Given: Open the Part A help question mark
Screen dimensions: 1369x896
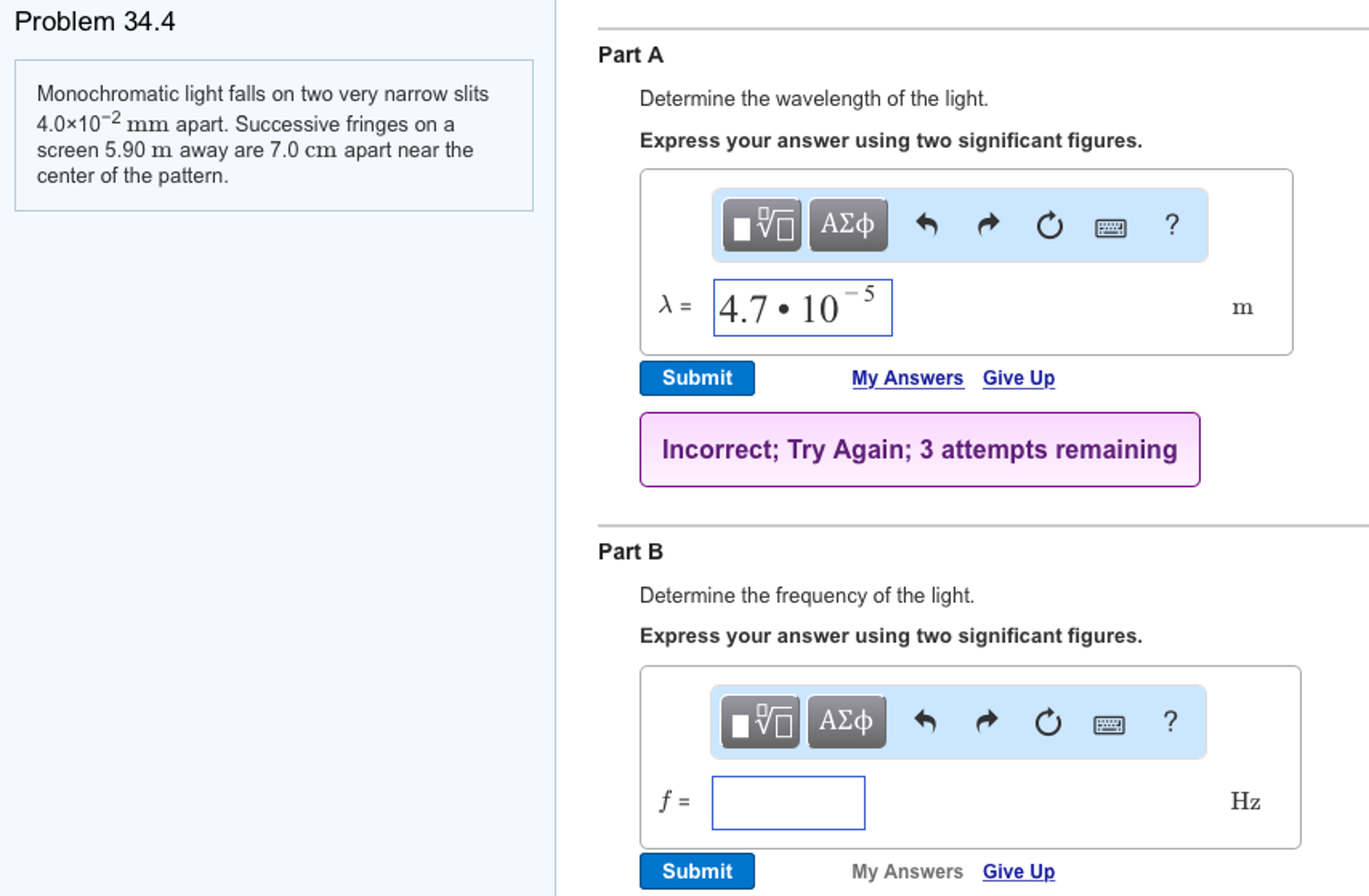Looking at the screenshot, I should coord(1172,224).
